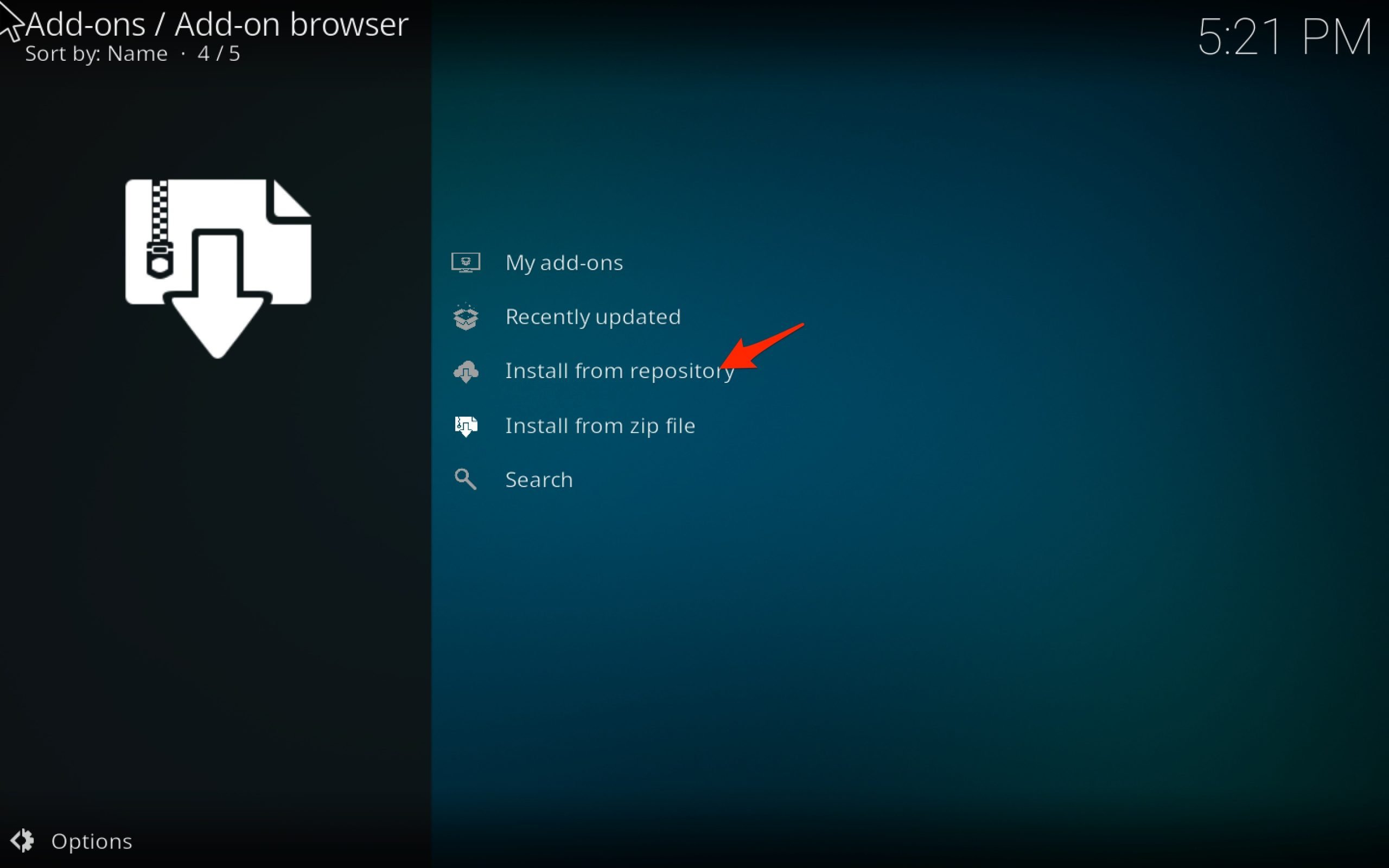Click the Install from zip file icon
1389x868 pixels.
click(466, 426)
